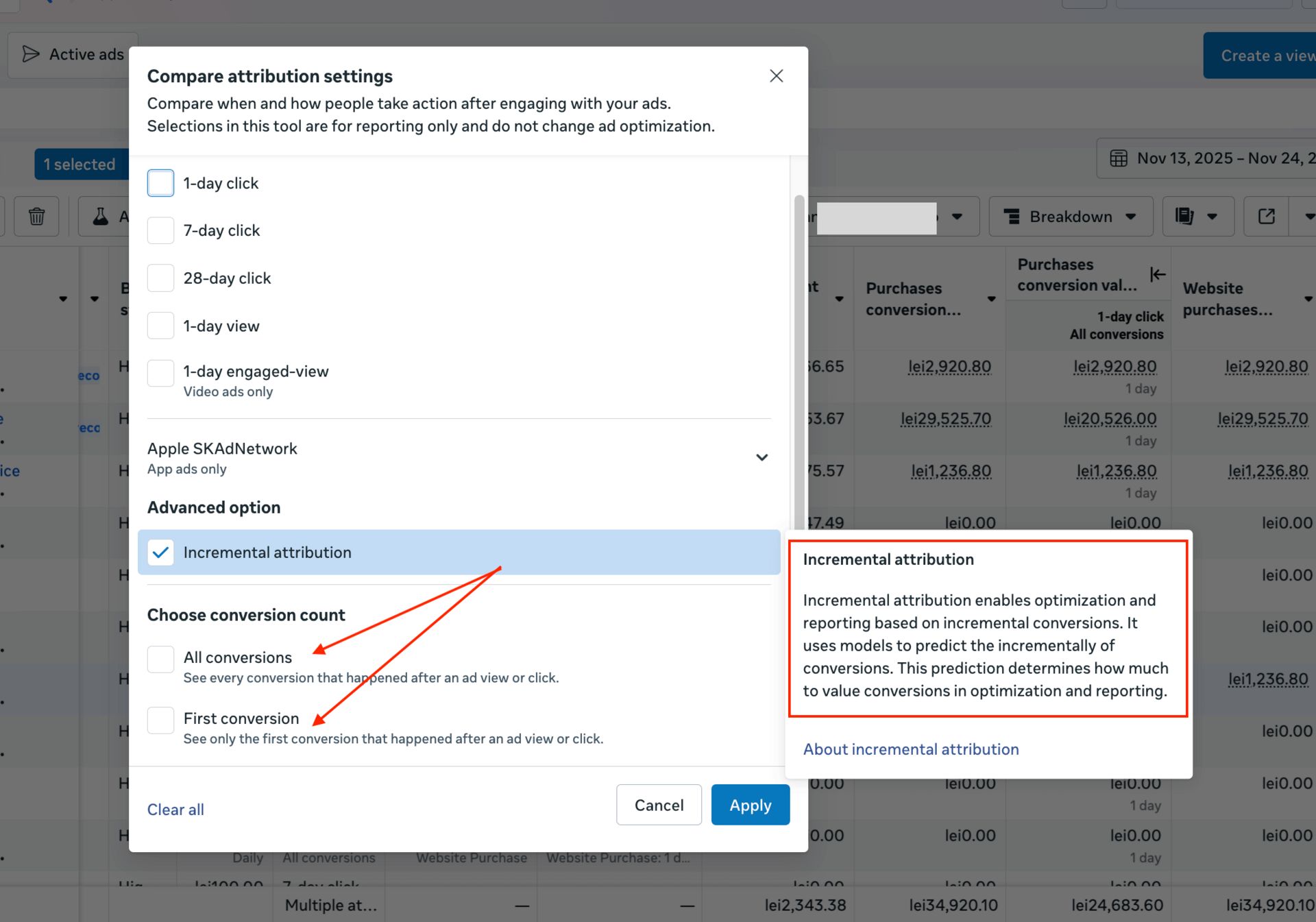
Task: Click the Active ads paper plane icon
Action: click(x=31, y=54)
